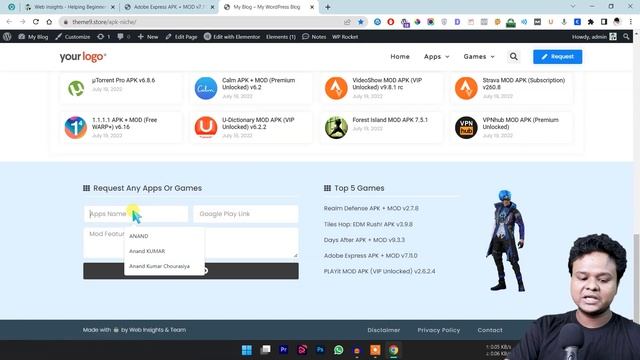Viewport: 640px width, 360px height.
Task: Open the µTorrent Pro app icon
Action: pos(76,88)
